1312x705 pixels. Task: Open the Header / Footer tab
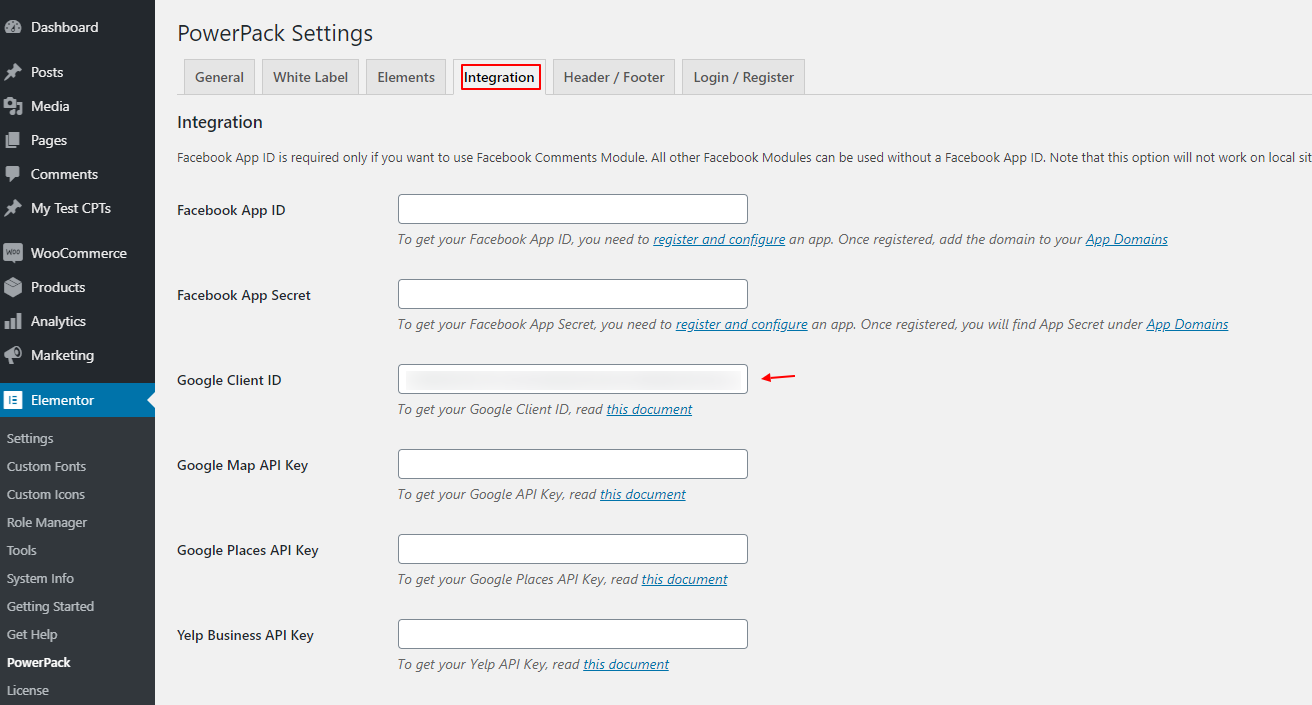pyautogui.click(x=613, y=76)
